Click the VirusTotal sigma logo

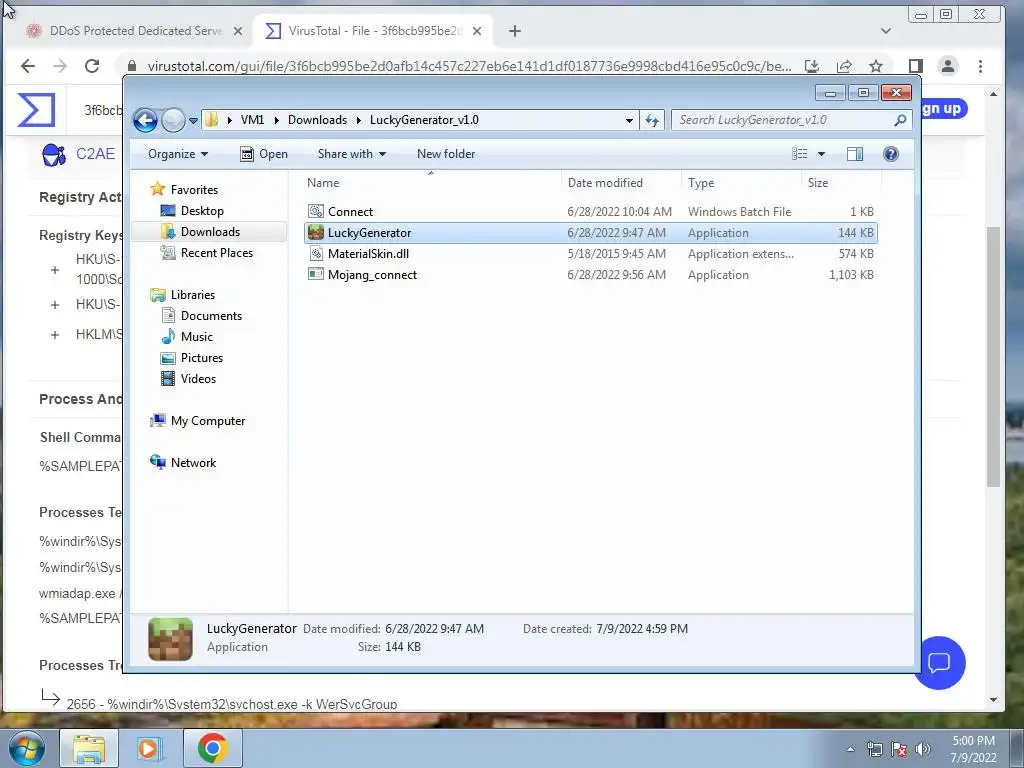coord(36,110)
